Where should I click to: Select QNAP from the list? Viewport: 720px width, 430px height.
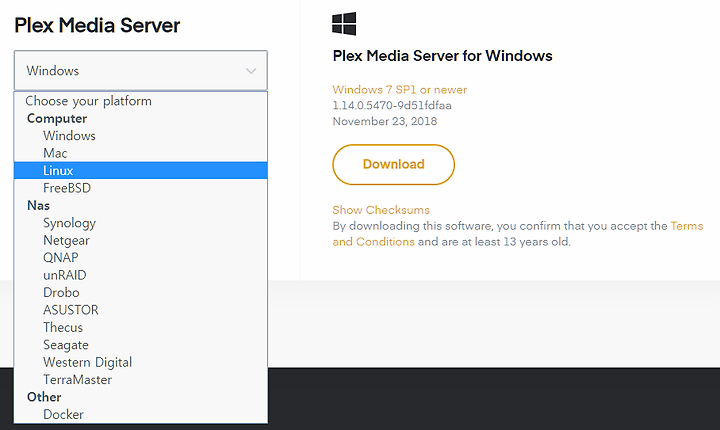(141, 258)
